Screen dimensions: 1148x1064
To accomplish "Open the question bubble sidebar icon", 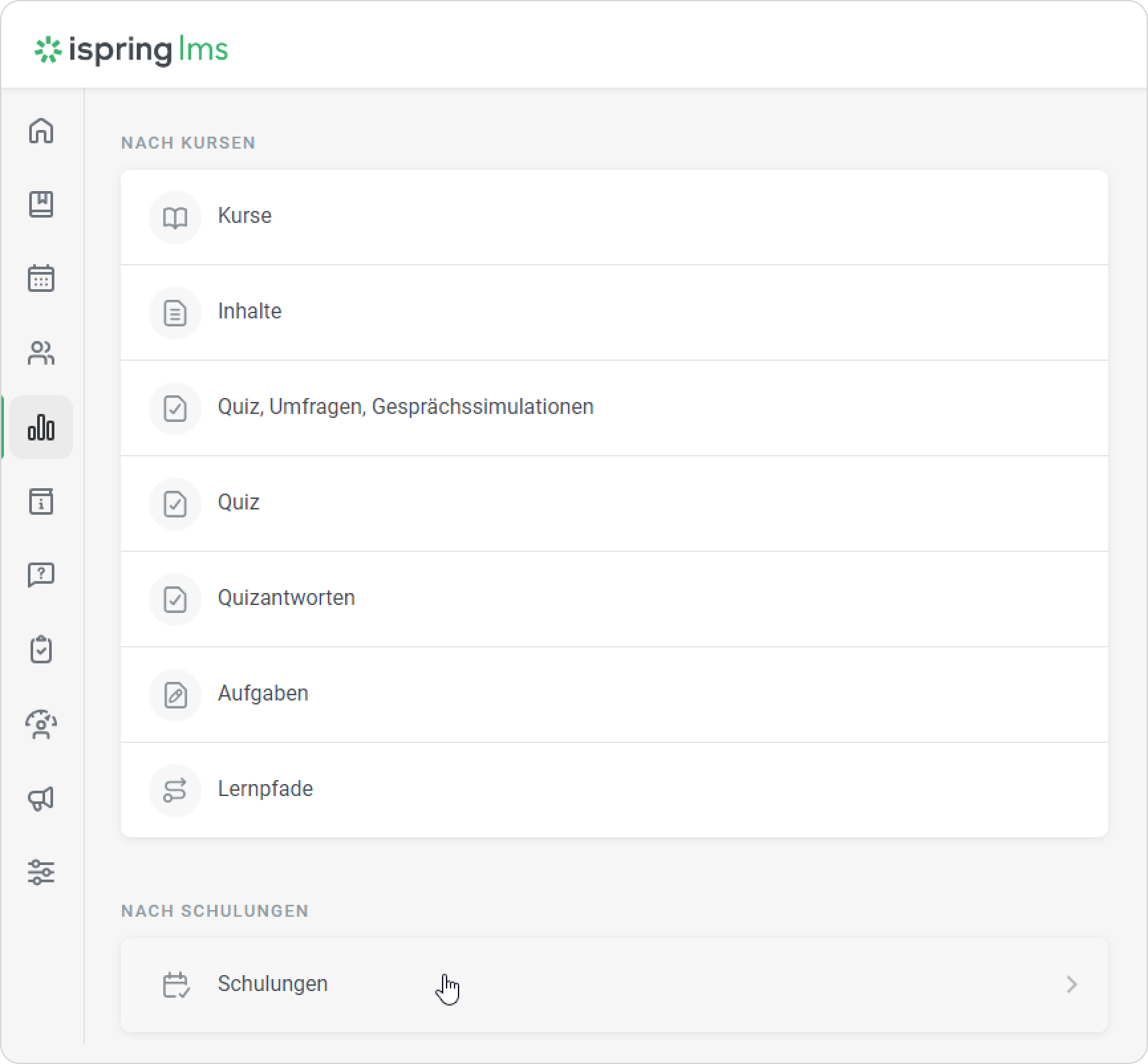I will [41, 575].
